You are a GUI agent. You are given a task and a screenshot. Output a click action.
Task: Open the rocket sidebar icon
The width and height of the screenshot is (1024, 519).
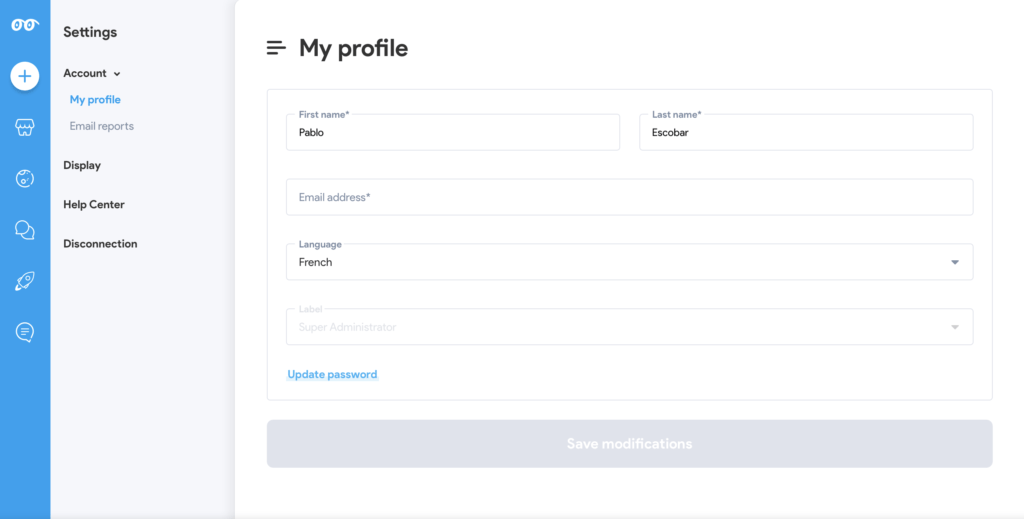[x=25, y=281]
